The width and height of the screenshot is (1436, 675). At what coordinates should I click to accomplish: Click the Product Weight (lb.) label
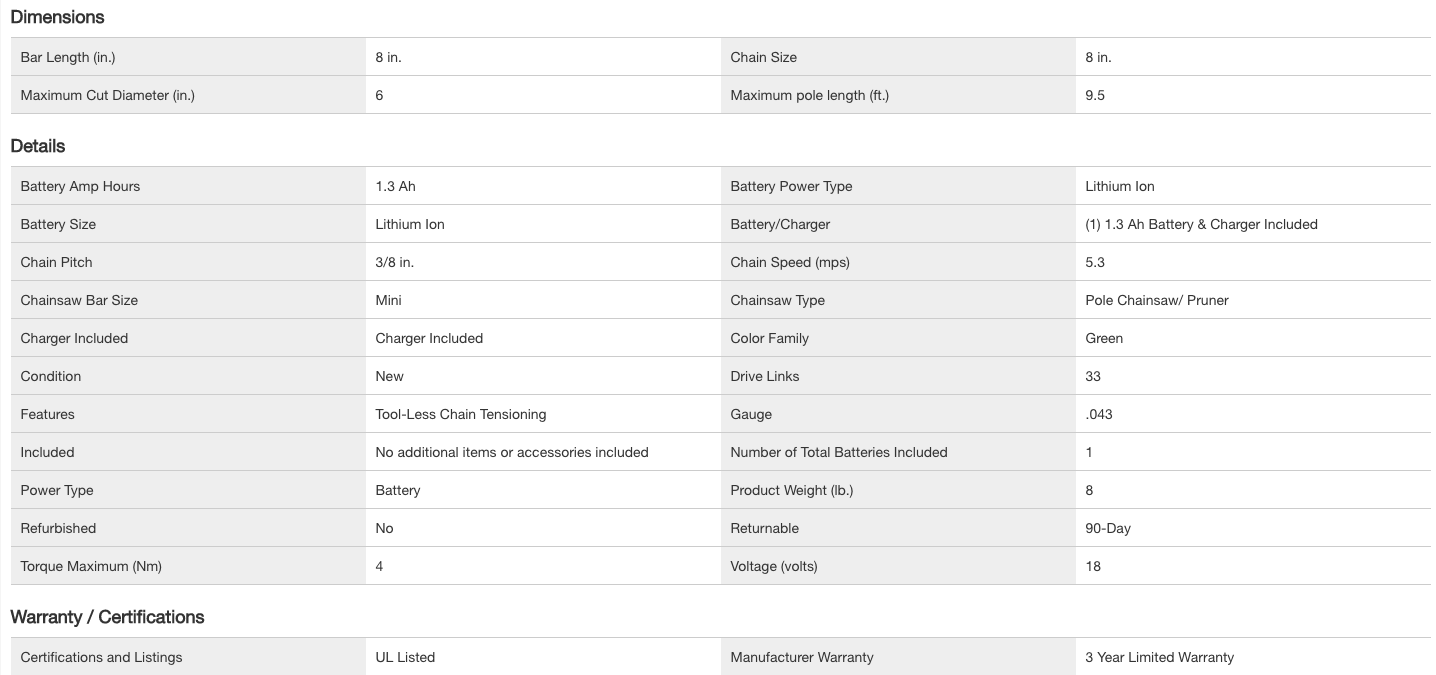click(792, 490)
